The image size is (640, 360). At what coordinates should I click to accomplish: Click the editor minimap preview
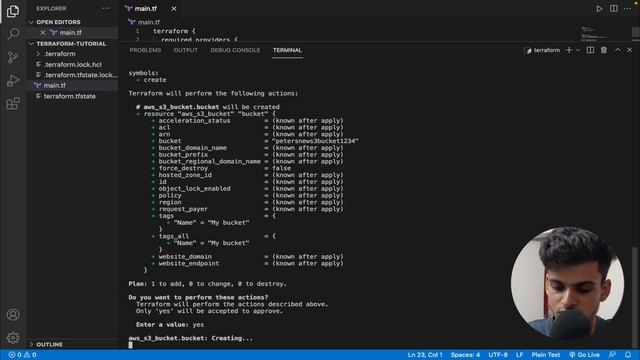coord(593,33)
